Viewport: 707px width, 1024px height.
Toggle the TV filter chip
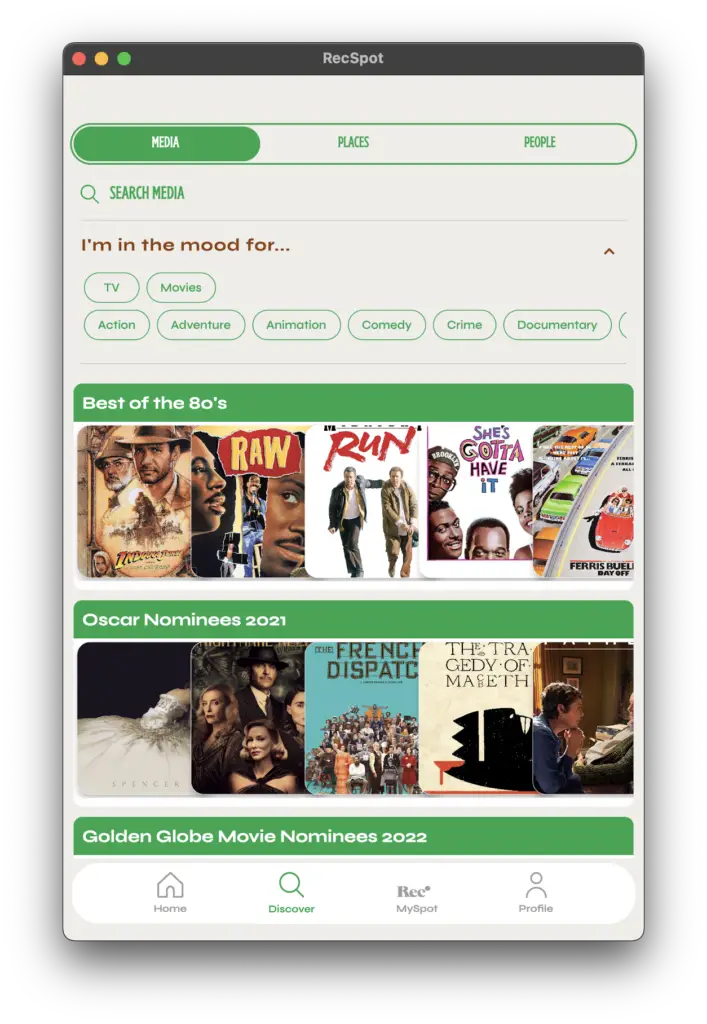click(112, 287)
